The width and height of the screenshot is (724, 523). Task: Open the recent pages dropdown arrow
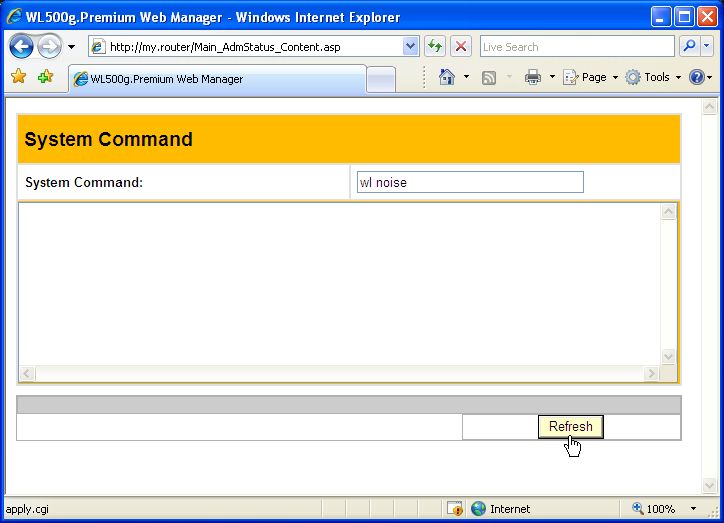pyautogui.click(x=71, y=47)
